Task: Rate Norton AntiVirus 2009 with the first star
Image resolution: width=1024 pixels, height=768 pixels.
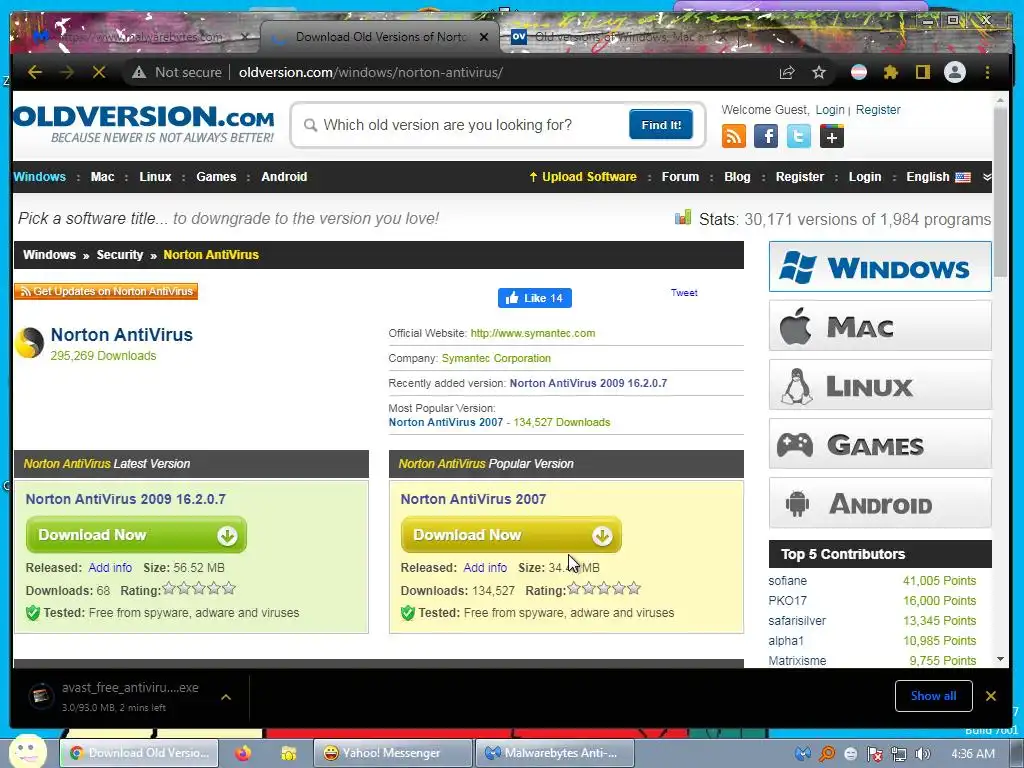Action: click(169, 588)
